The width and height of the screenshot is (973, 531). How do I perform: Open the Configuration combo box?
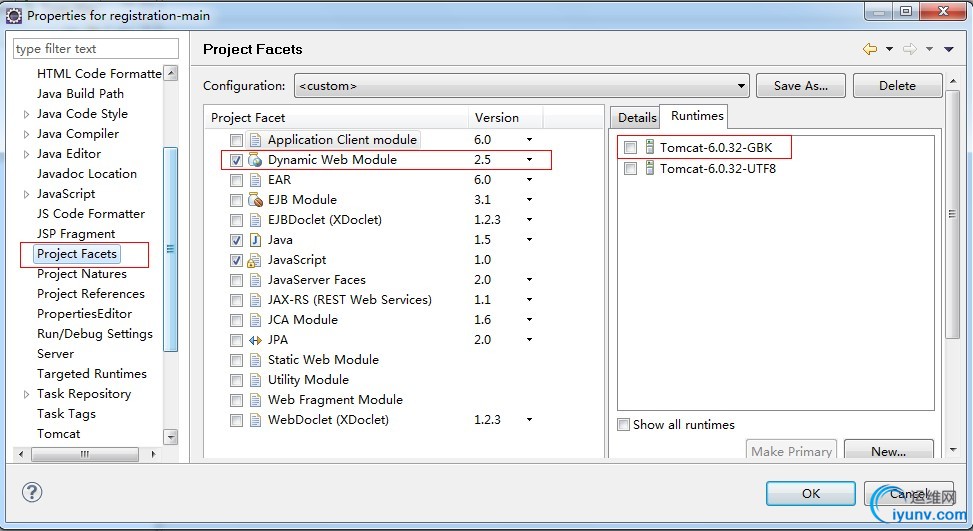point(521,86)
